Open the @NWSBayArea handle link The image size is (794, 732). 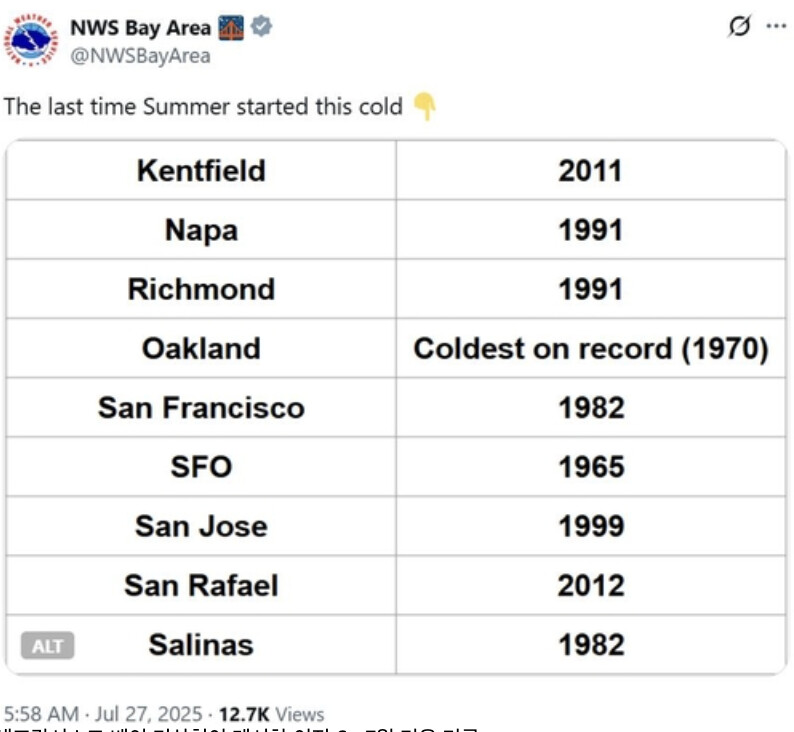point(140,56)
